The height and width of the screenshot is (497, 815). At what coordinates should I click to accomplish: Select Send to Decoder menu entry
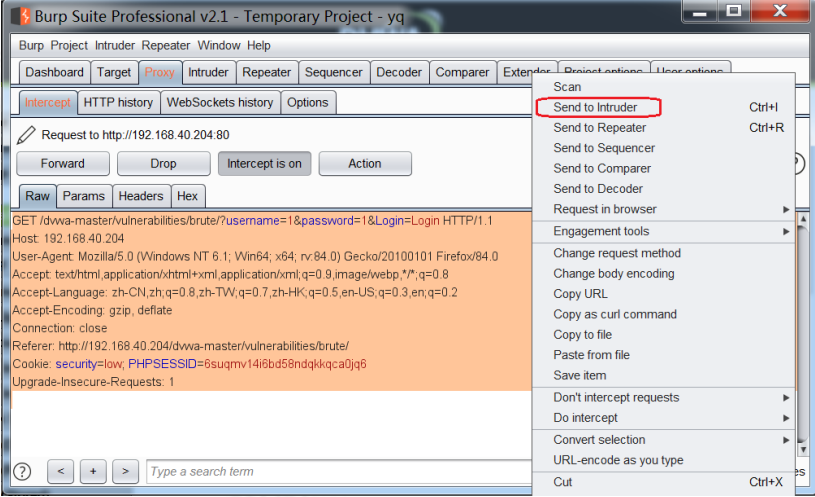tap(664, 189)
